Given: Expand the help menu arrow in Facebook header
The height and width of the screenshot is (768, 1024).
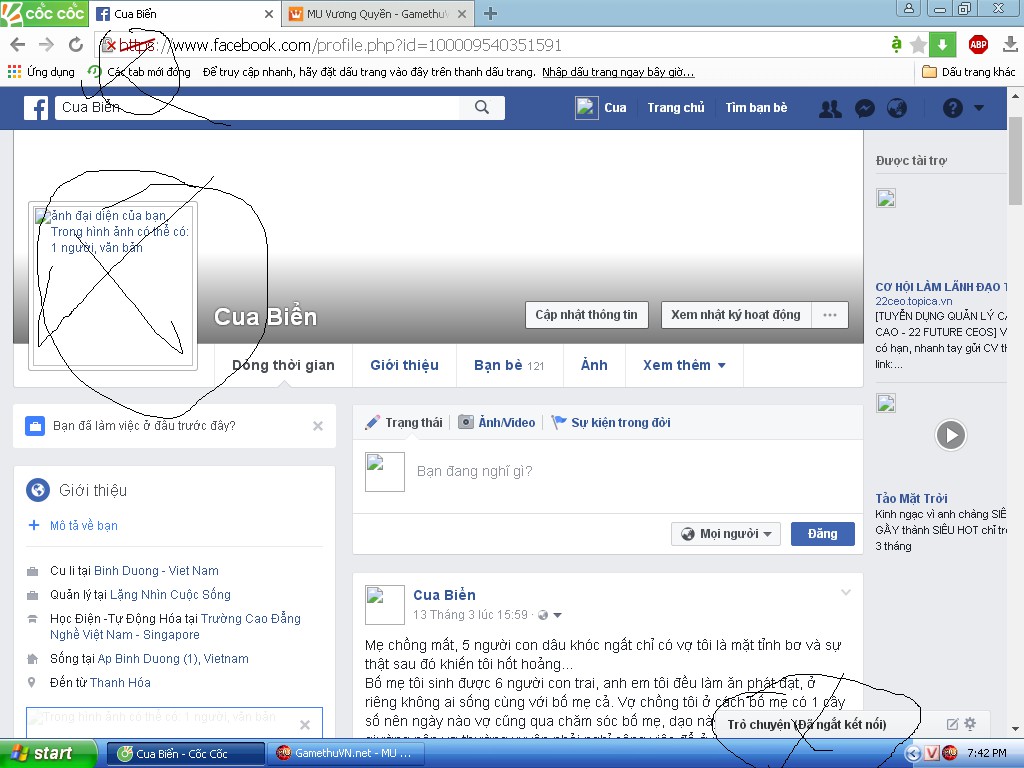Looking at the screenshot, I should point(978,108).
